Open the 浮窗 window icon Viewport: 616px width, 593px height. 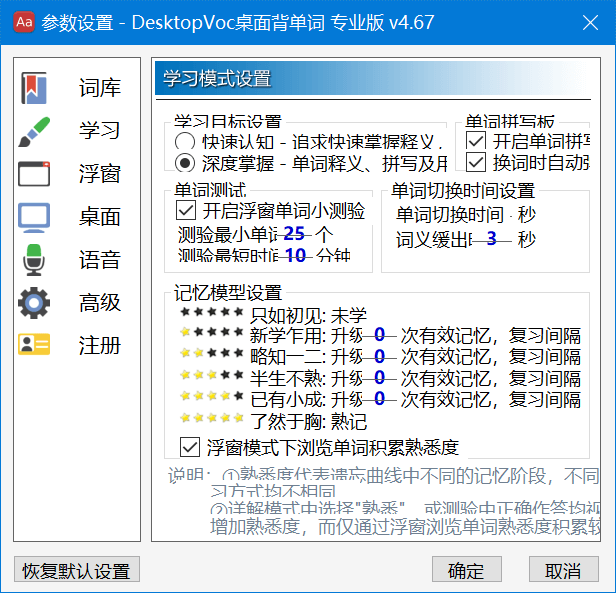point(34,174)
